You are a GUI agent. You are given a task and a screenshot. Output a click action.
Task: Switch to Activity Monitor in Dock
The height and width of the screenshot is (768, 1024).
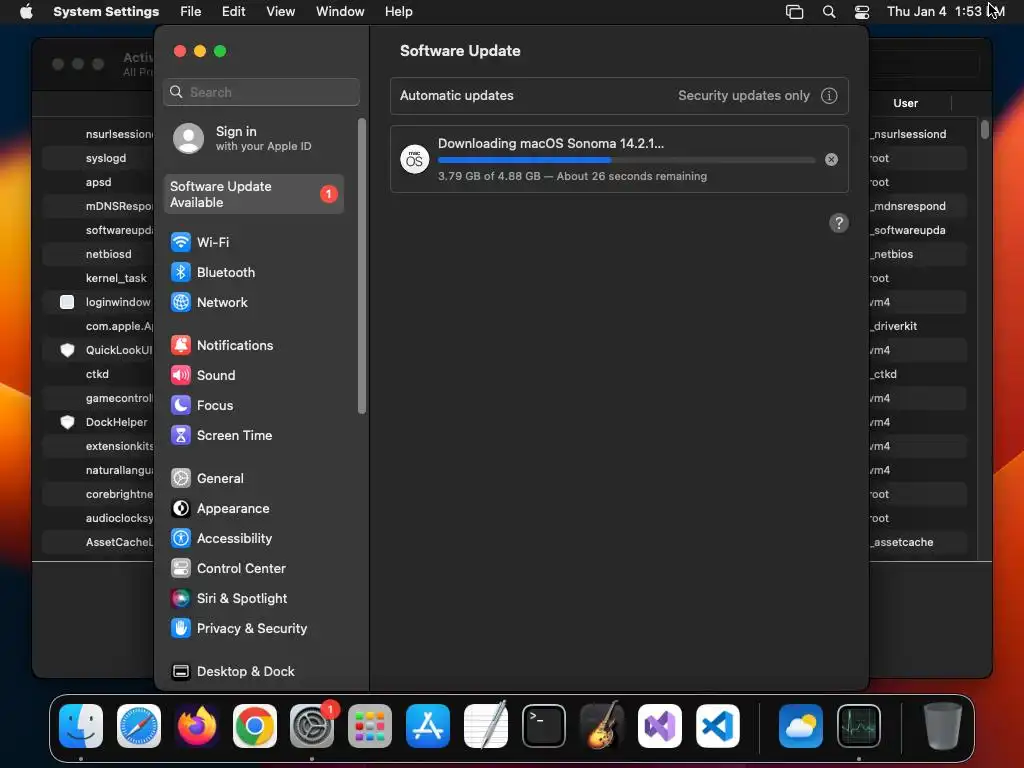pyautogui.click(x=859, y=726)
